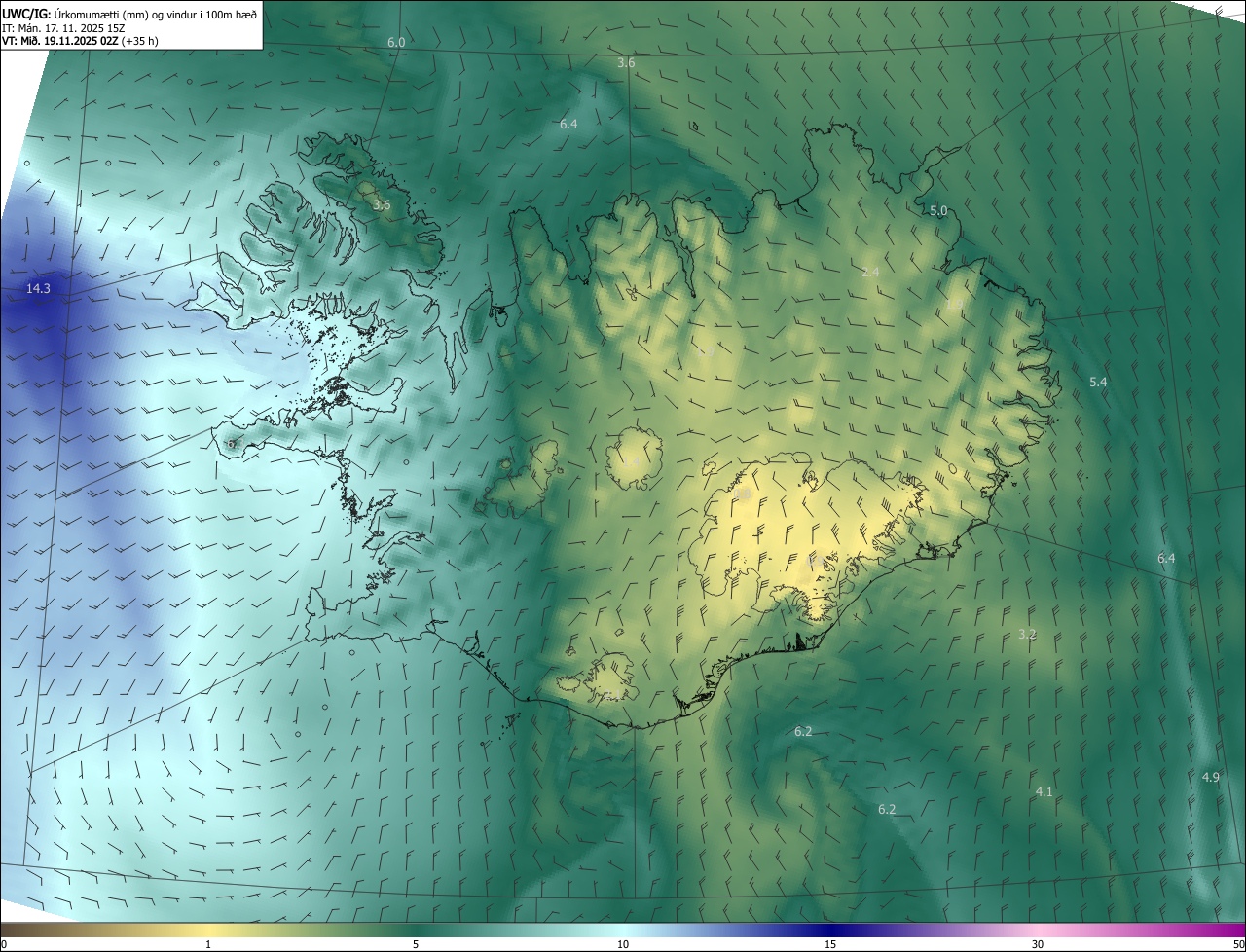Click the title line "UWC/IG: Úrkomumætti (mm) og vindur í 100m hæð"
The width and height of the screenshot is (1246, 952).
(128, 13)
